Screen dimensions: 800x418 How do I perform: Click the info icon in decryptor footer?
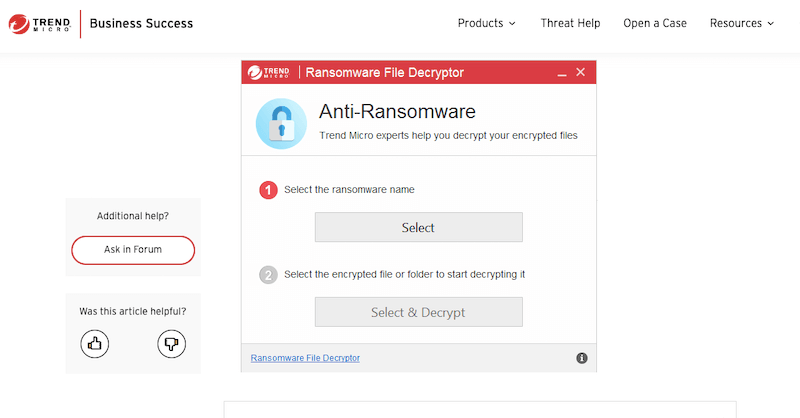(582, 358)
